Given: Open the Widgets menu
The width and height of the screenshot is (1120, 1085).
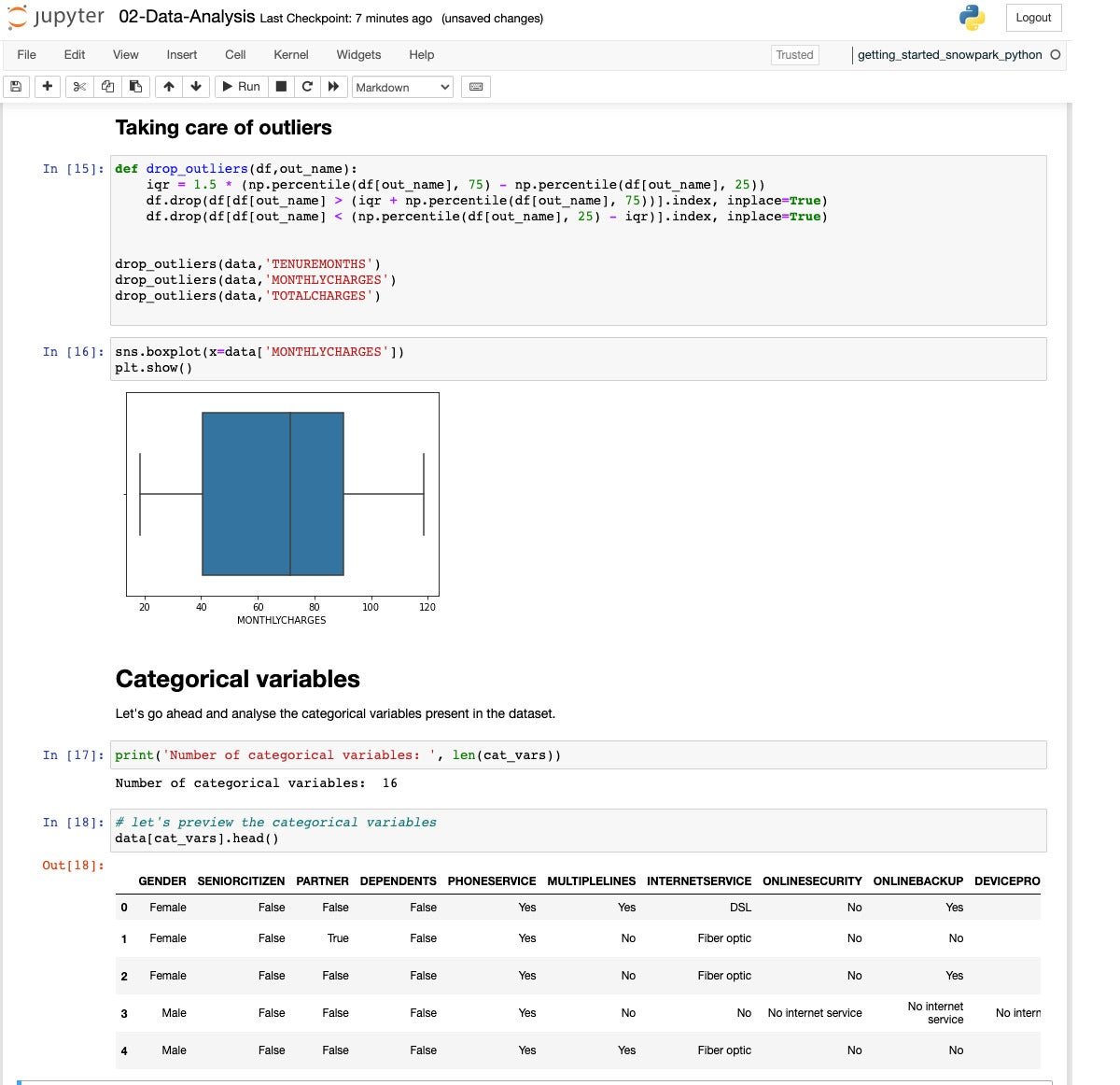Looking at the screenshot, I should pos(358,55).
